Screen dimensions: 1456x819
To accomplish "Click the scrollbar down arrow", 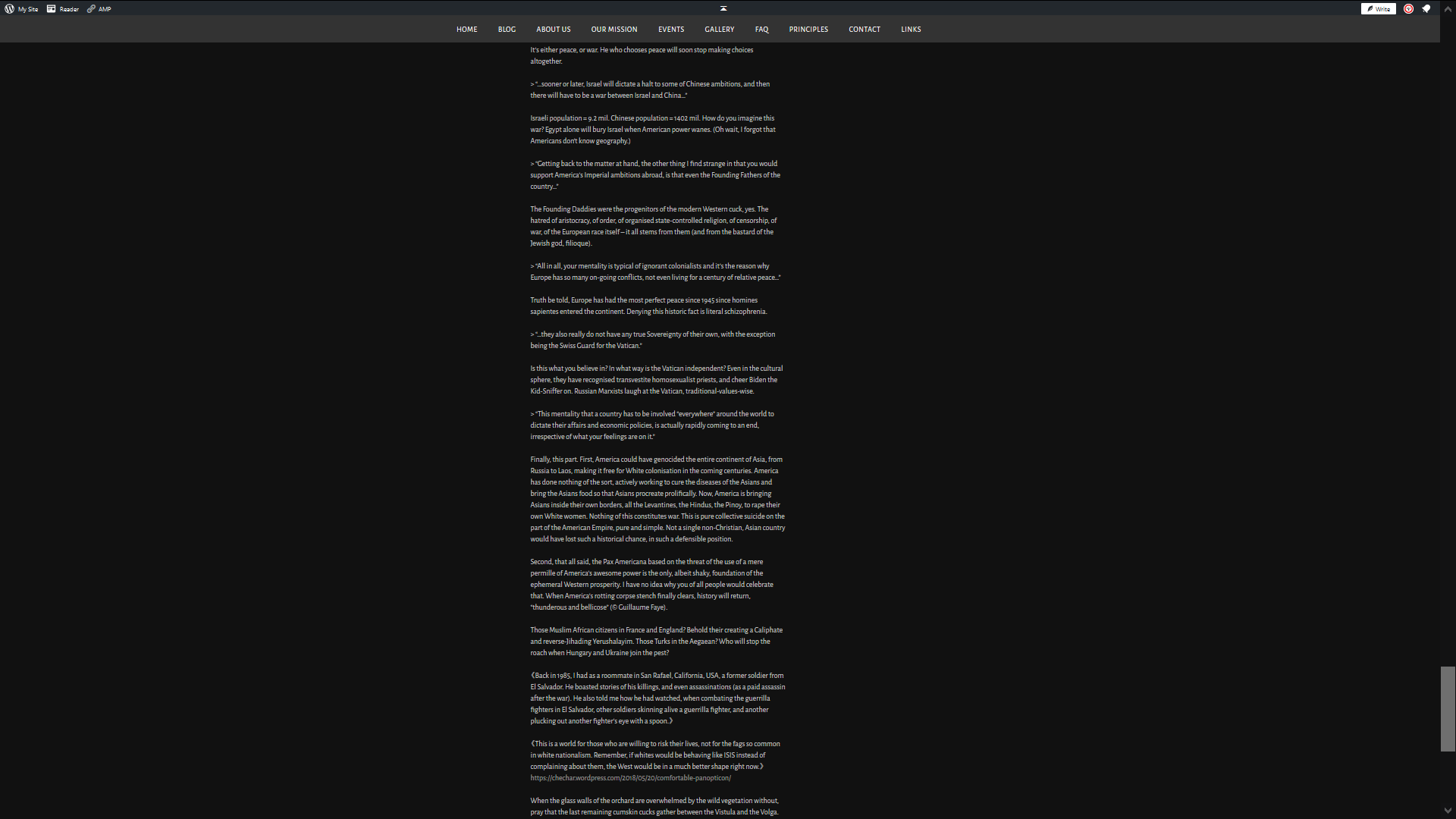I will 1448,811.
